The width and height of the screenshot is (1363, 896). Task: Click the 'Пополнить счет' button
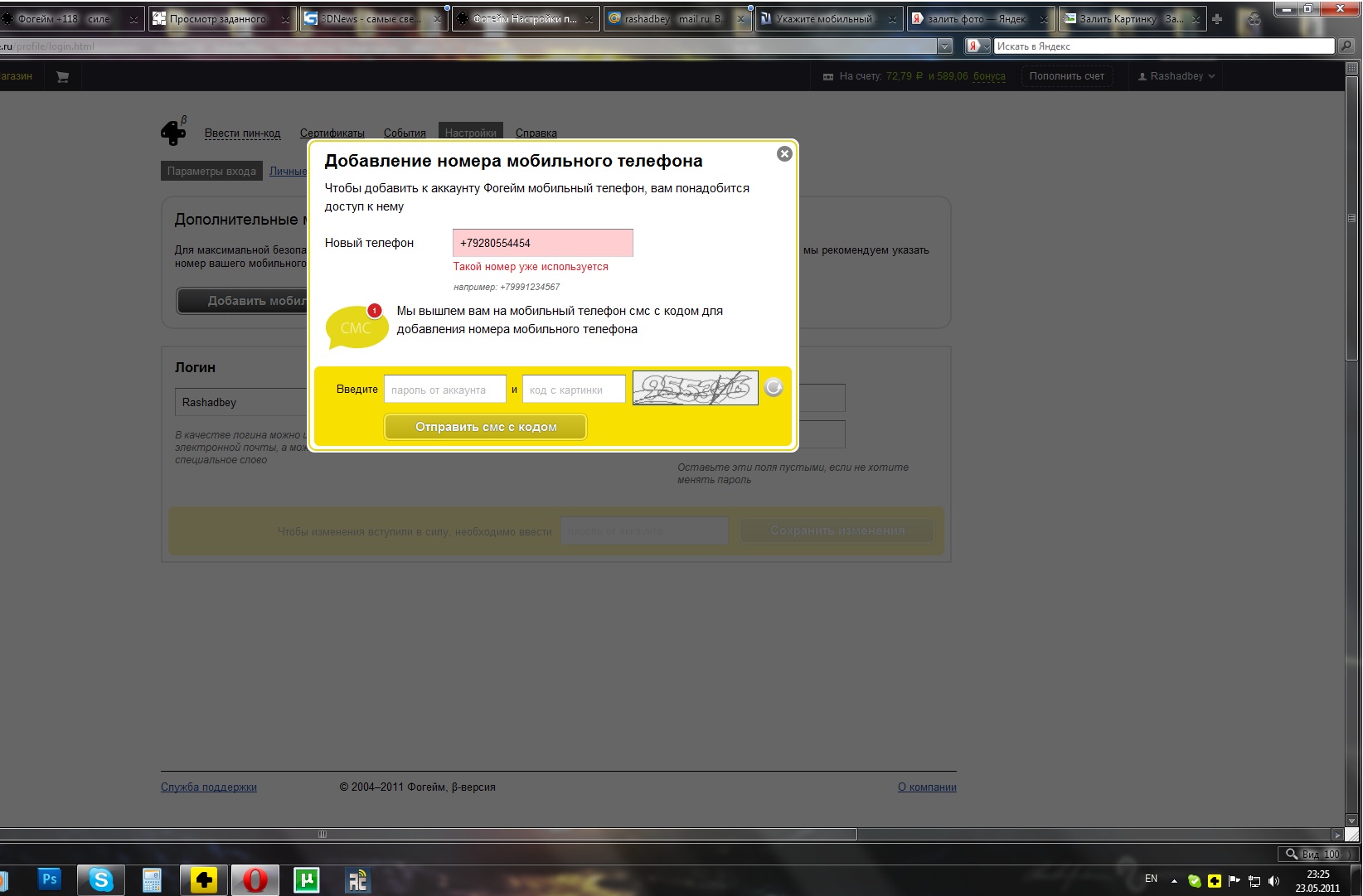tap(1066, 76)
